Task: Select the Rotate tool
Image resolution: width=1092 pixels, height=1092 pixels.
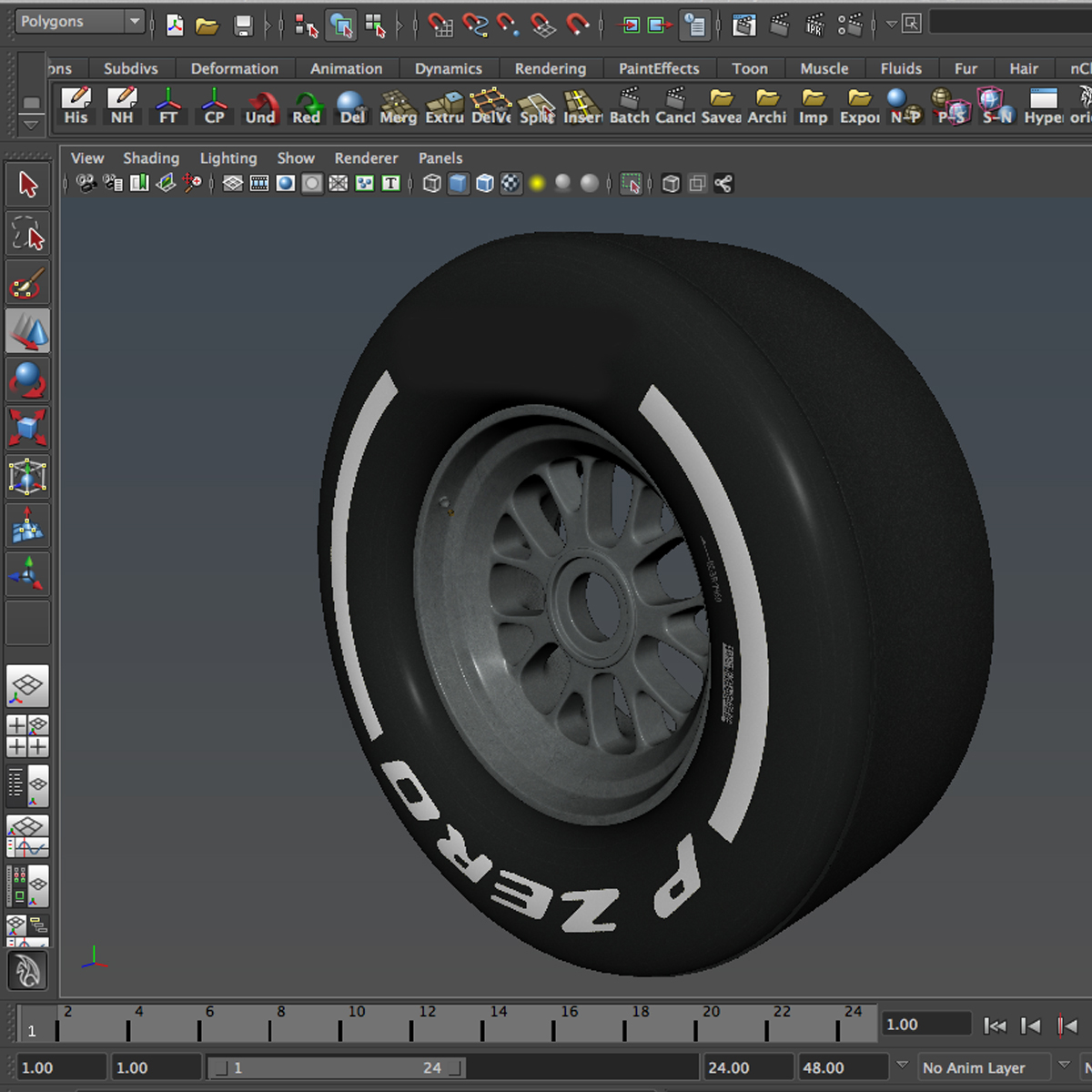Action: coord(27,379)
